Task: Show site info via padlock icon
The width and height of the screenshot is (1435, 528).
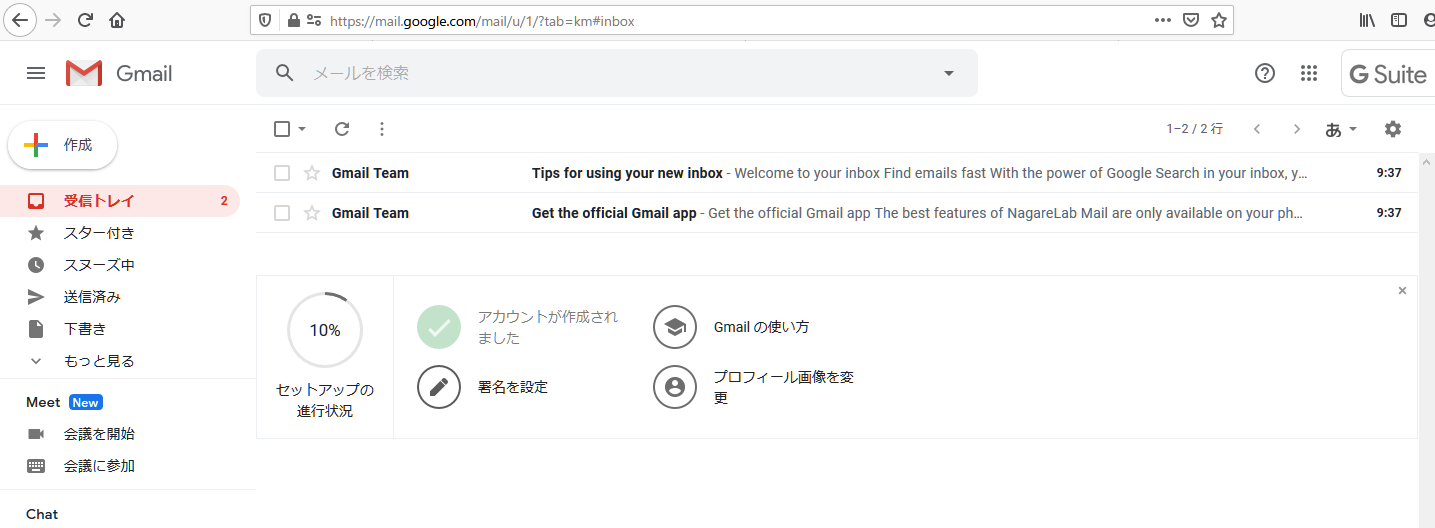Action: click(293, 20)
